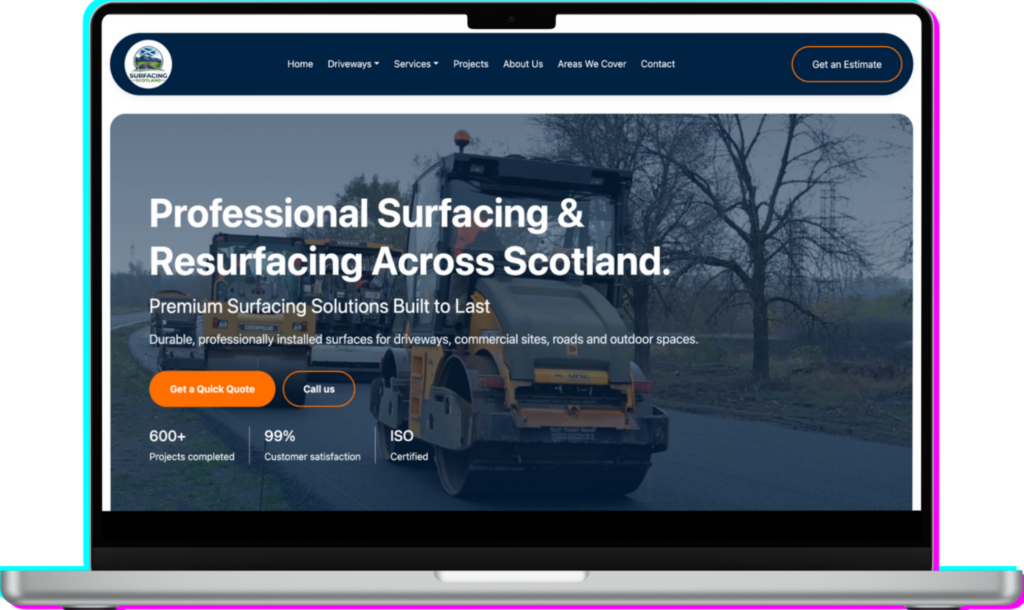1024x610 pixels.
Task: Open the Contact page
Action: click(x=658, y=64)
